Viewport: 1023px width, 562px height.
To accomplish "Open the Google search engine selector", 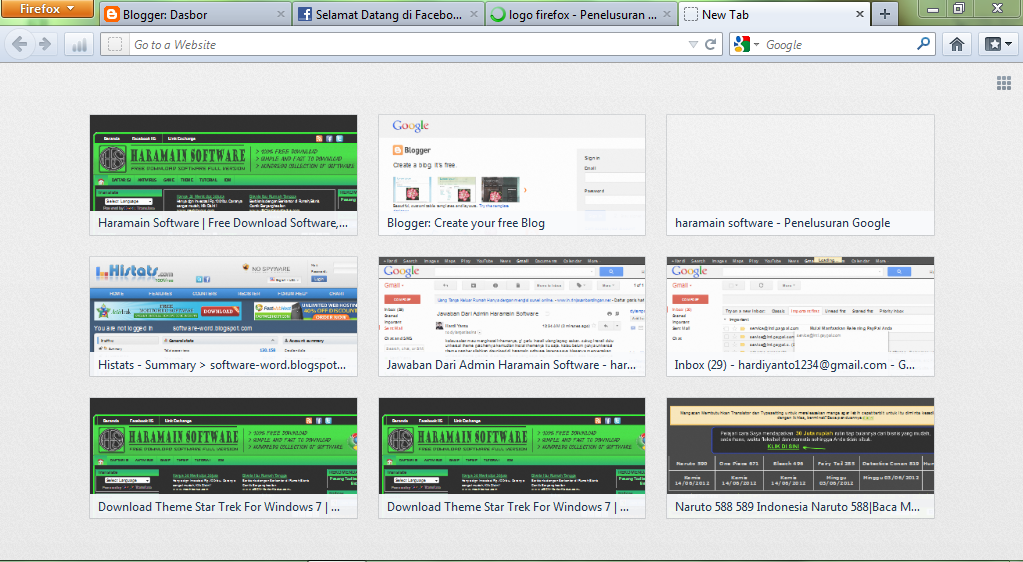I will [746, 44].
